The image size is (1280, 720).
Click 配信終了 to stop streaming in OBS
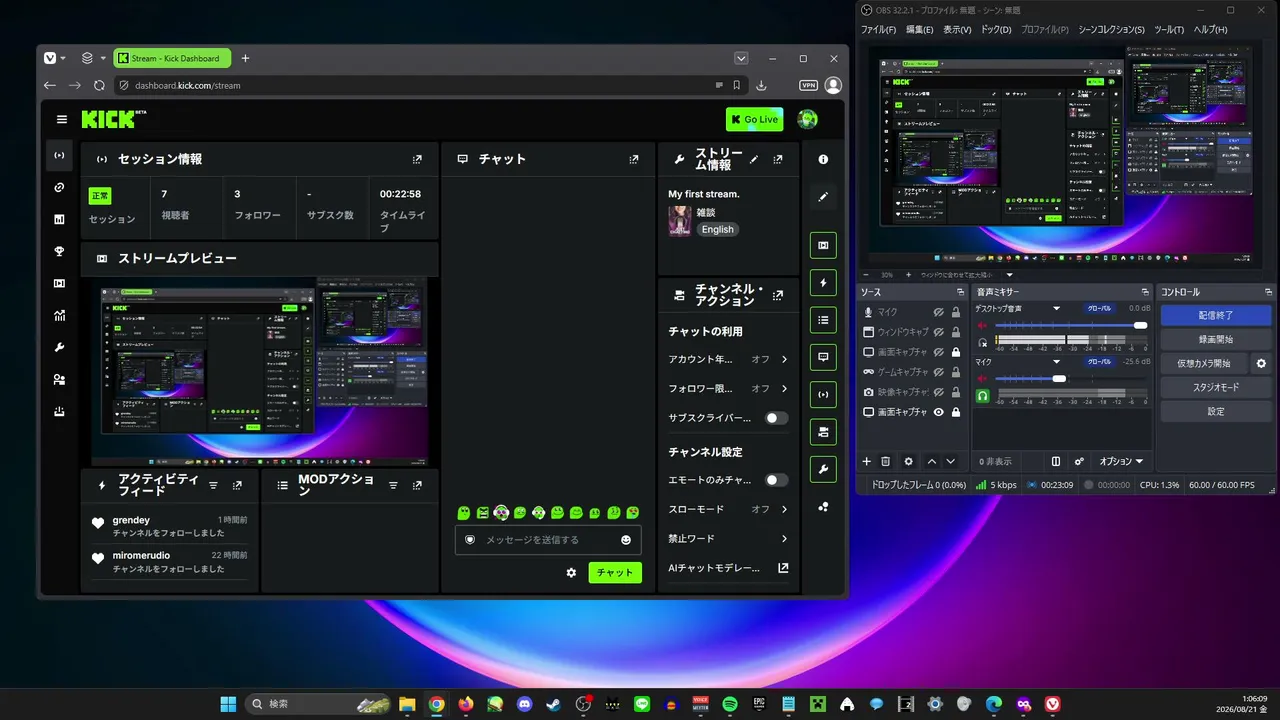pos(1216,315)
